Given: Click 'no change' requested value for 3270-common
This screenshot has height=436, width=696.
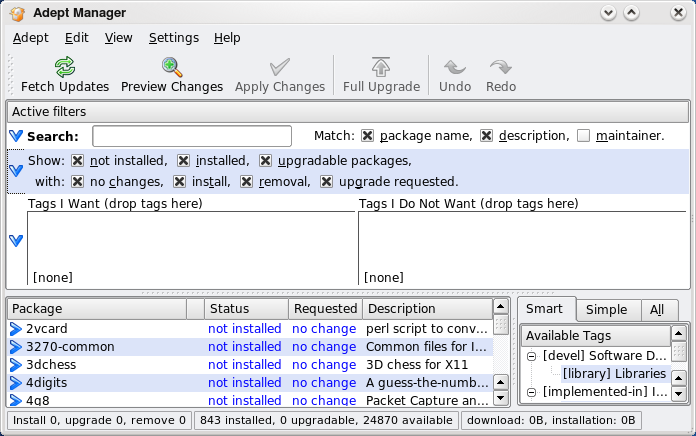Looking at the screenshot, I should [324, 347].
